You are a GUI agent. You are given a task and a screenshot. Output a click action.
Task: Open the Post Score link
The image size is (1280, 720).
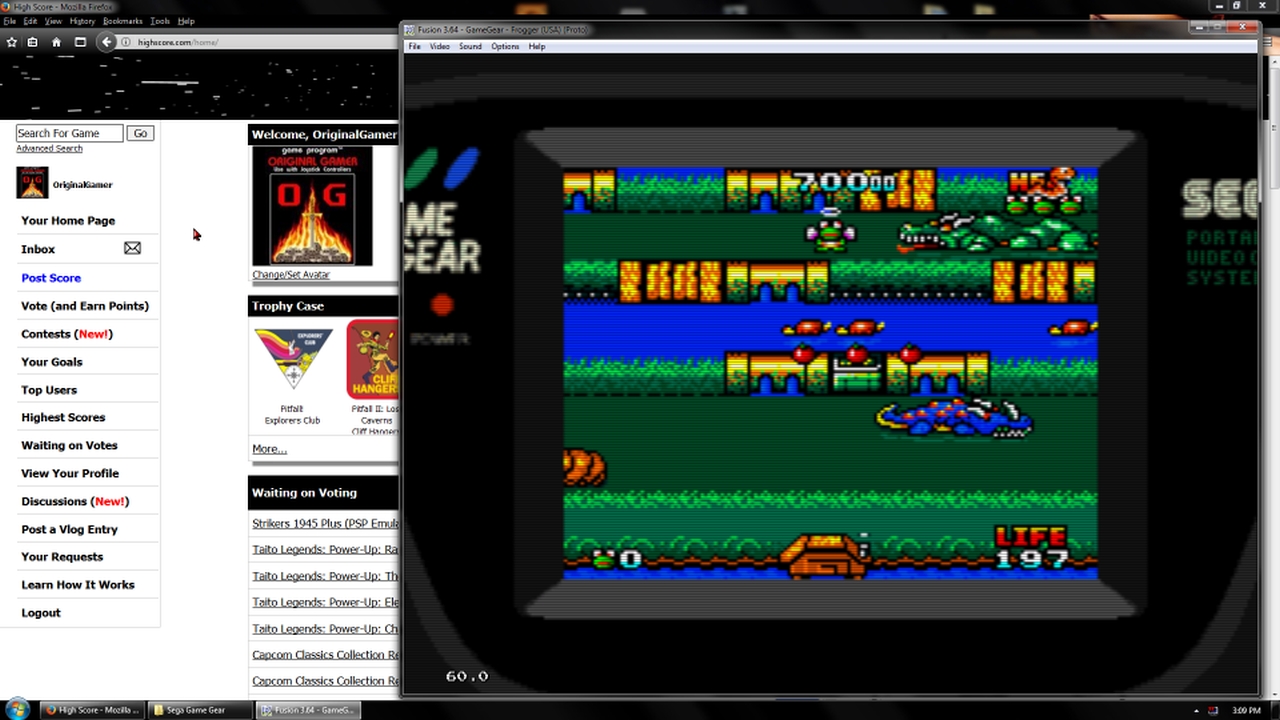51,278
